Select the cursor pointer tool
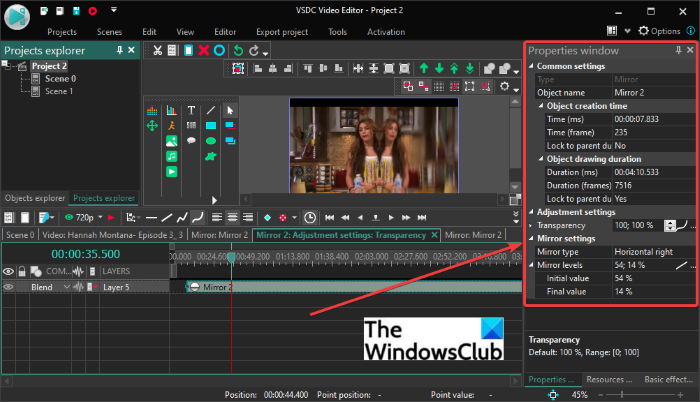Image resolution: width=700 pixels, height=402 pixels. point(230,110)
